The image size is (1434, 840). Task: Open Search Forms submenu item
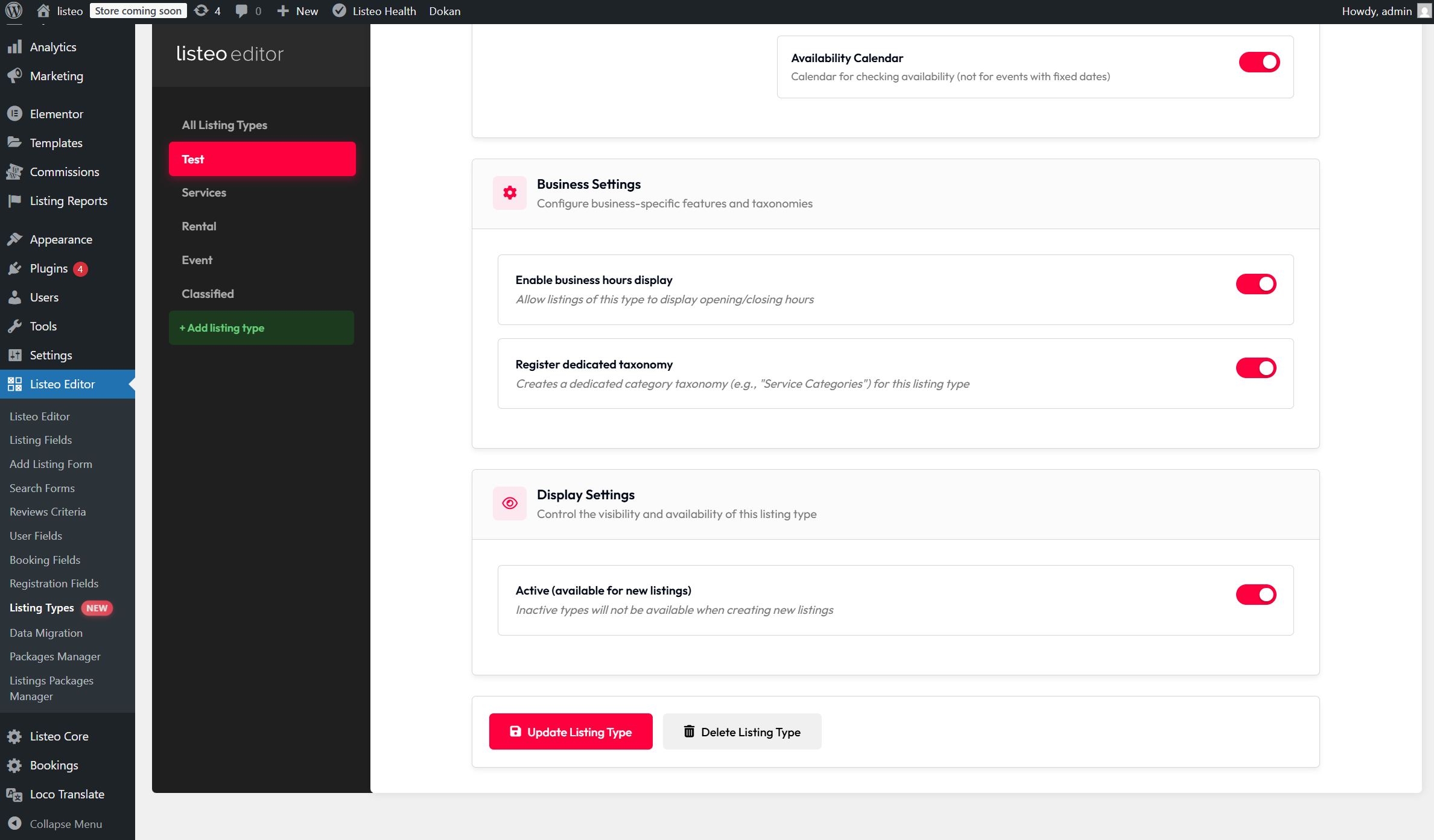pos(42,488)
